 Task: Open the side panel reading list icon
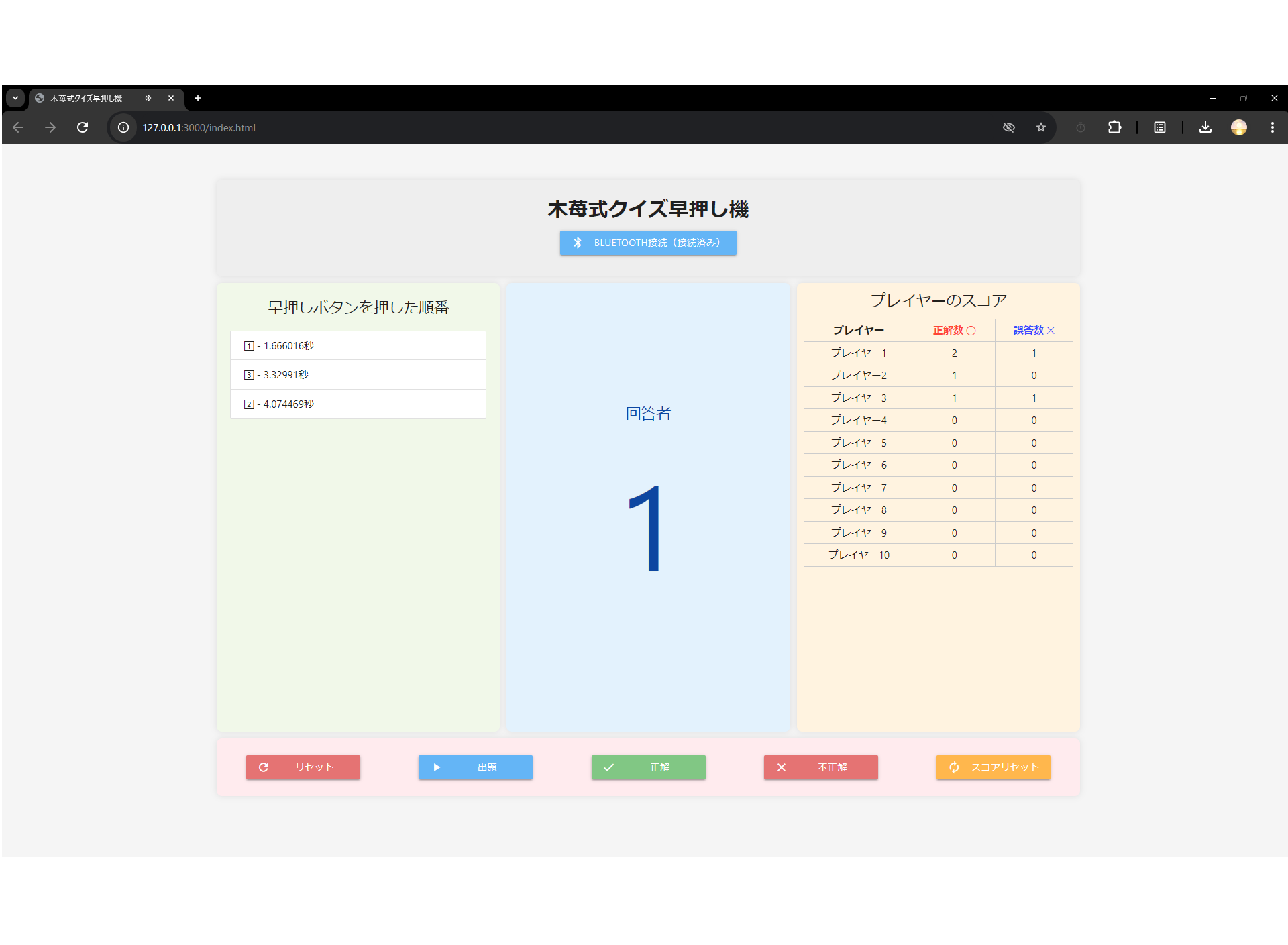[1159, 127]
